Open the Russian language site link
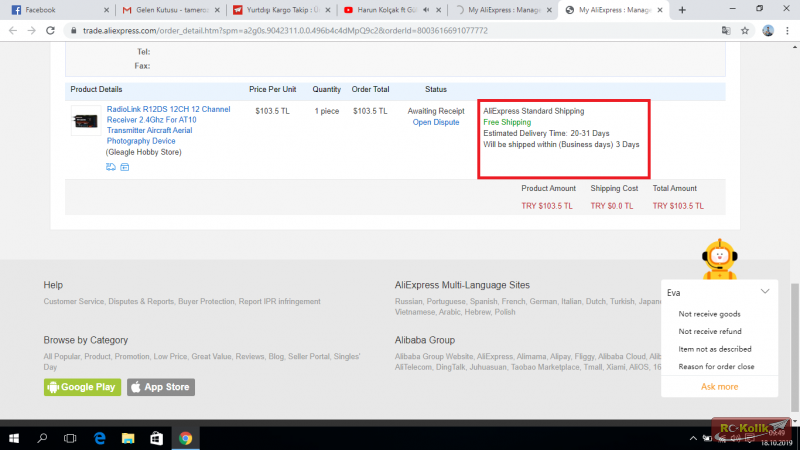 408,302
